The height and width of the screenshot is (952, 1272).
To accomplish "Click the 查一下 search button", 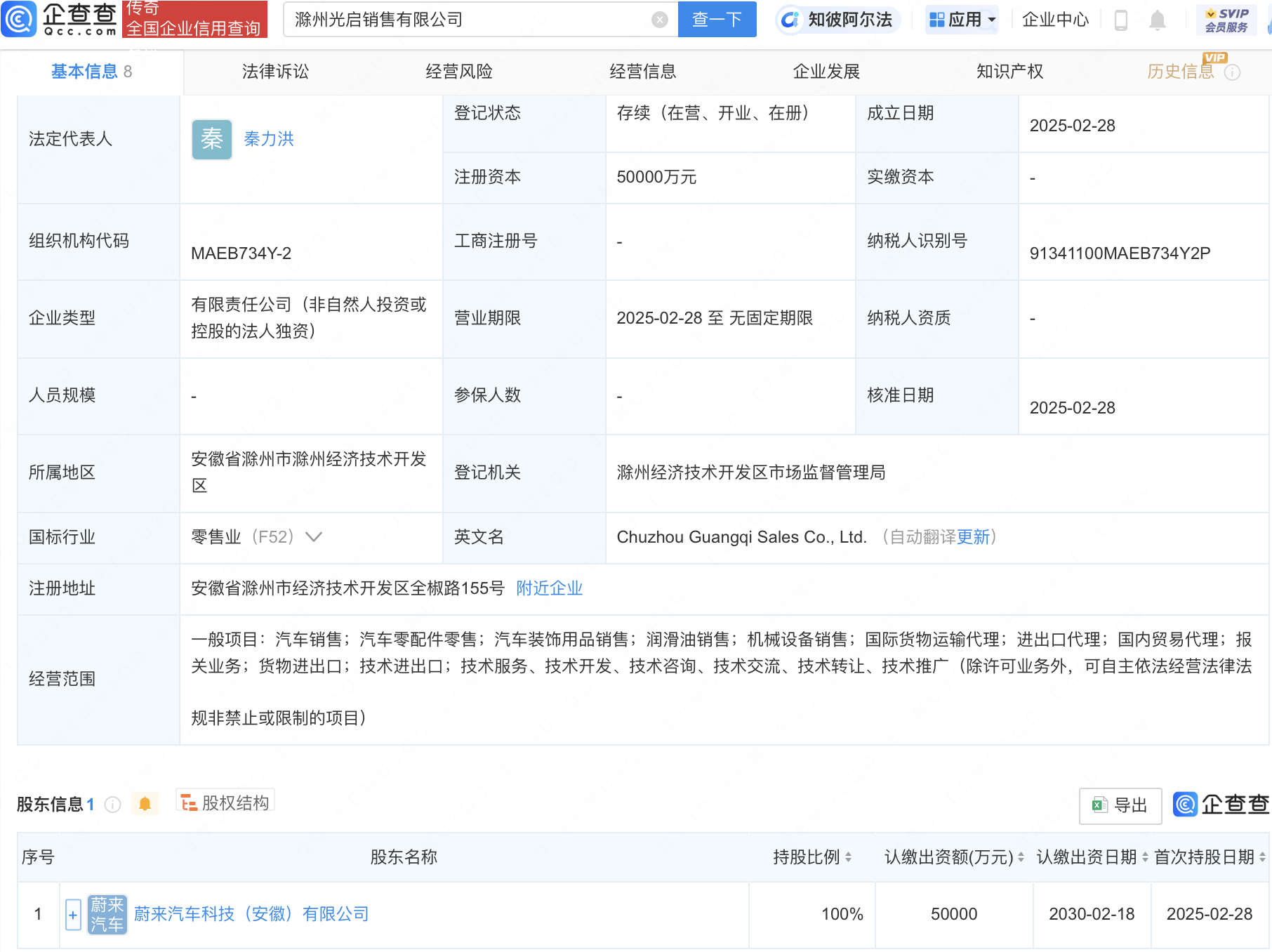I will (x=717, y=20).
